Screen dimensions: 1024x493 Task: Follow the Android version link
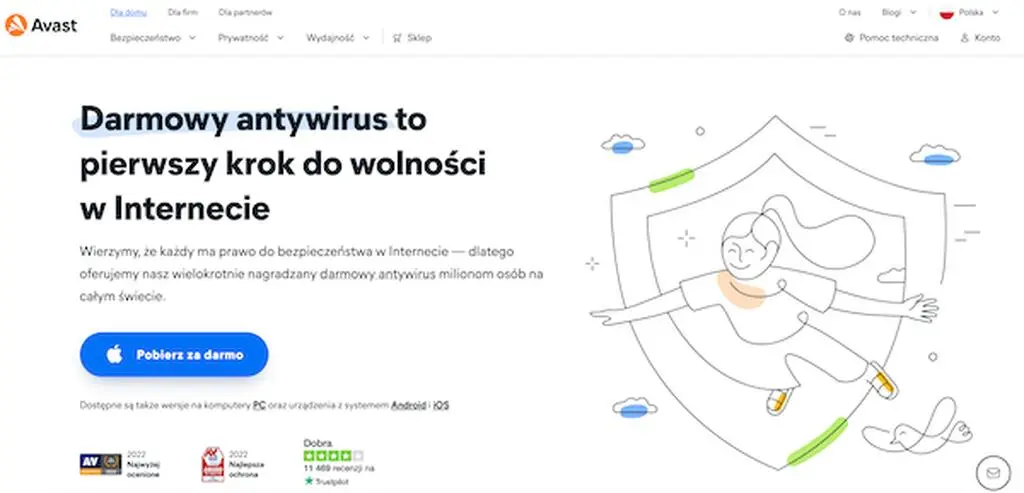tap(408, 405)
